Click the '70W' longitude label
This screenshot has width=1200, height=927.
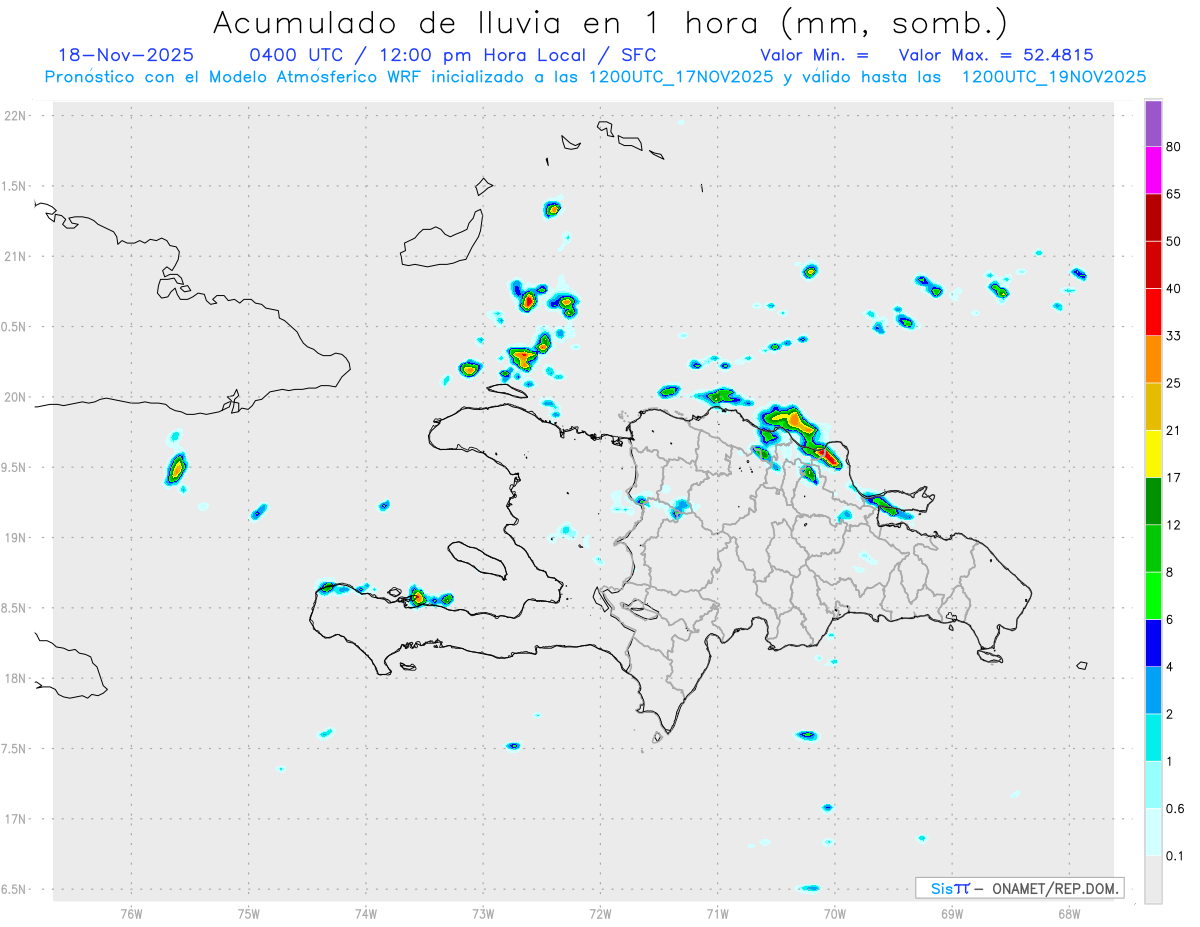[834, 913]
